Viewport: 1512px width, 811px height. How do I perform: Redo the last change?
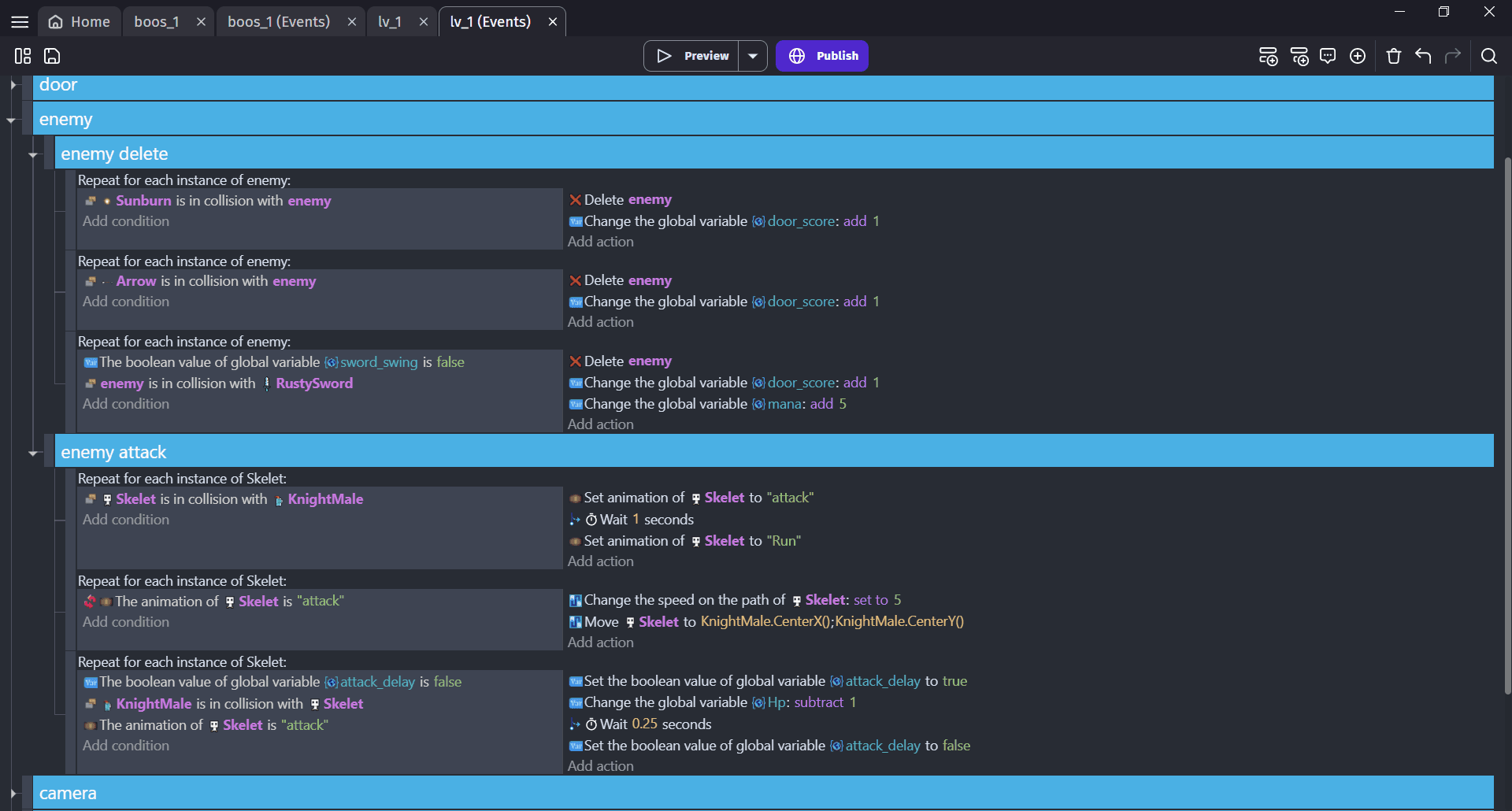point(1453,56)
